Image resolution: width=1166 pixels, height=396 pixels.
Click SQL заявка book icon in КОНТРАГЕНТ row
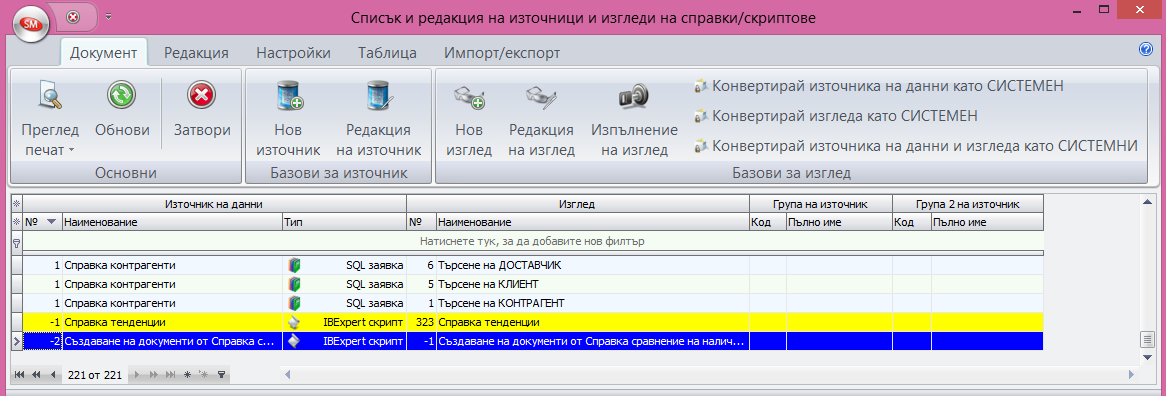click(x=294, y=303)
